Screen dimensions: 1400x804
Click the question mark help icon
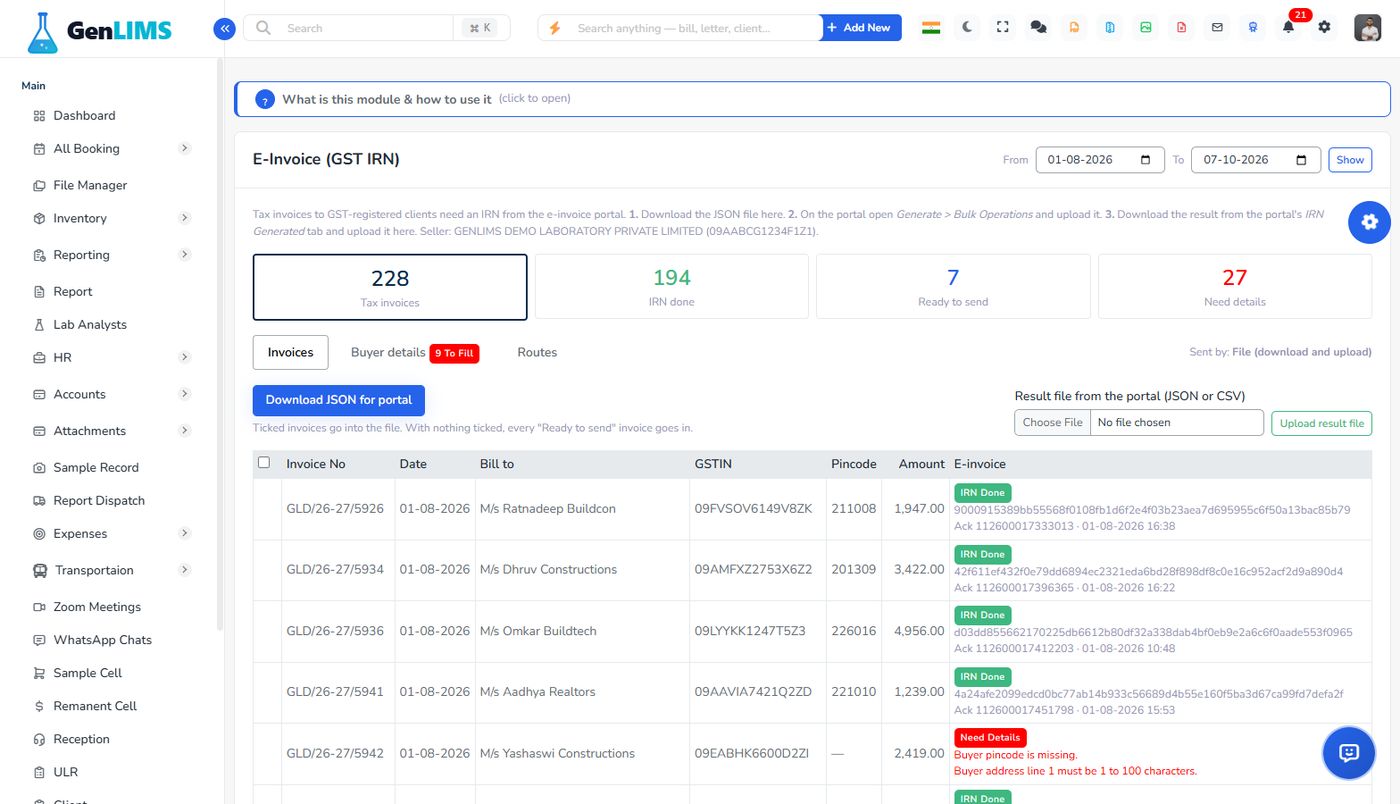[265, 100]
